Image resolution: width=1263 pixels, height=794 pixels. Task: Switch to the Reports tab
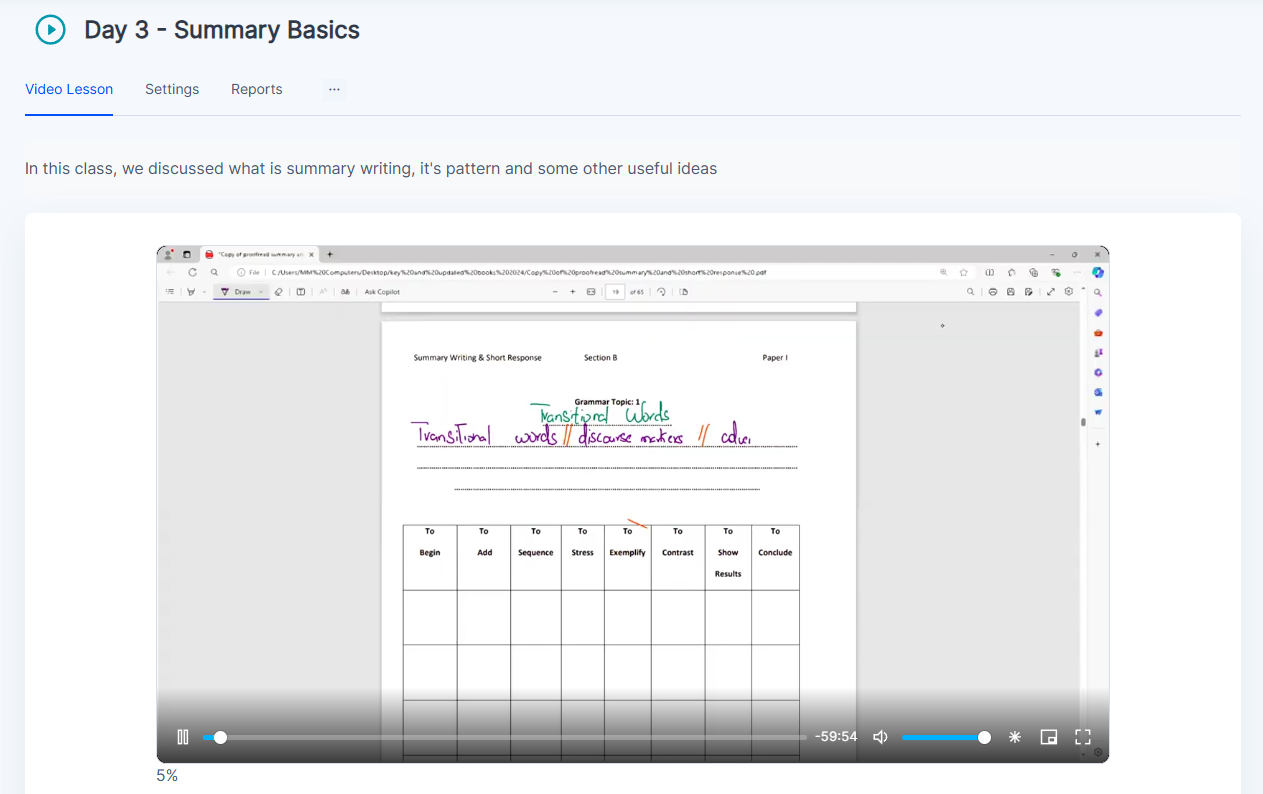[257, 89]
